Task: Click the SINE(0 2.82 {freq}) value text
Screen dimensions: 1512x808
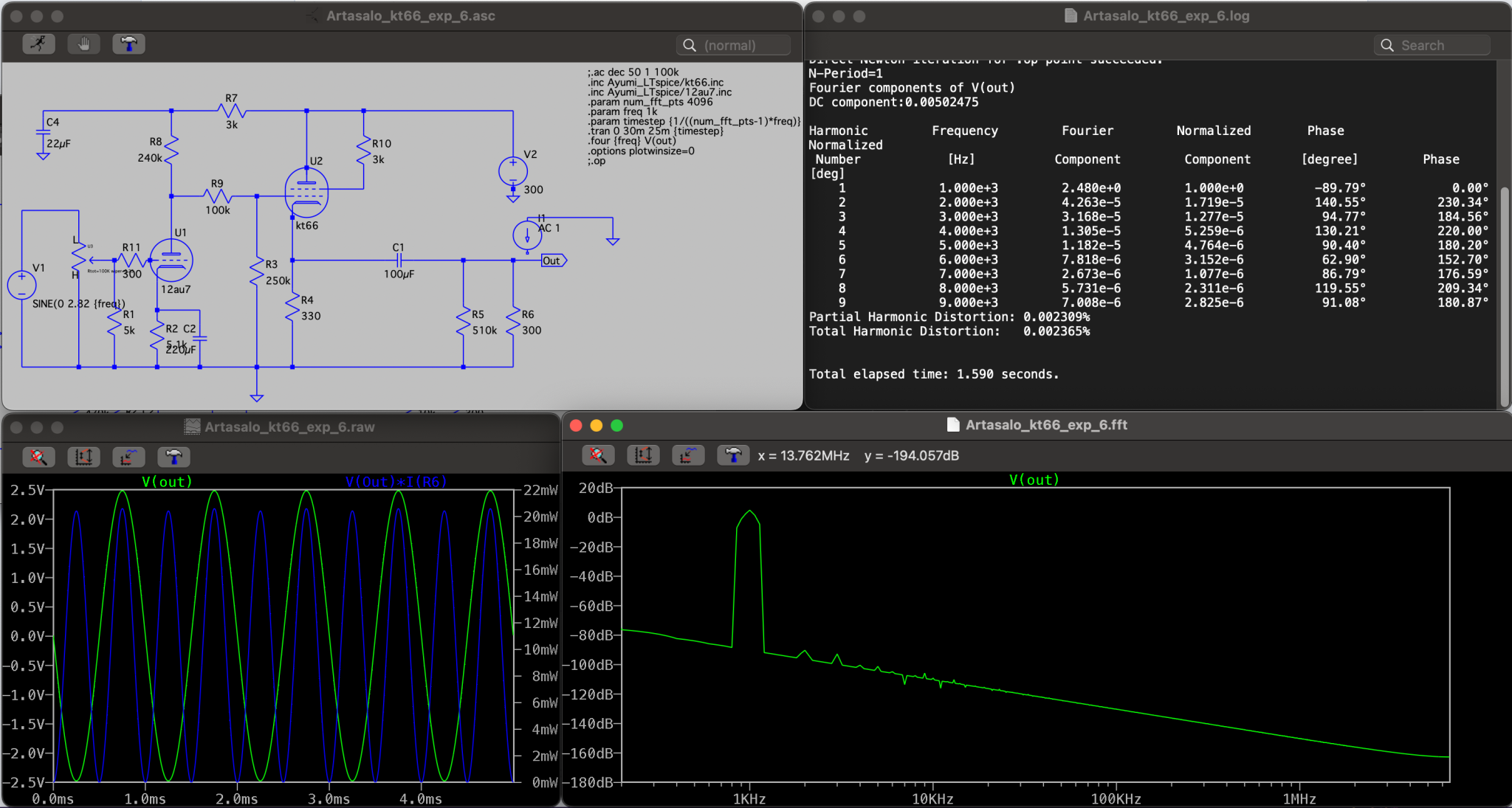Action: [x=78, y=303]
